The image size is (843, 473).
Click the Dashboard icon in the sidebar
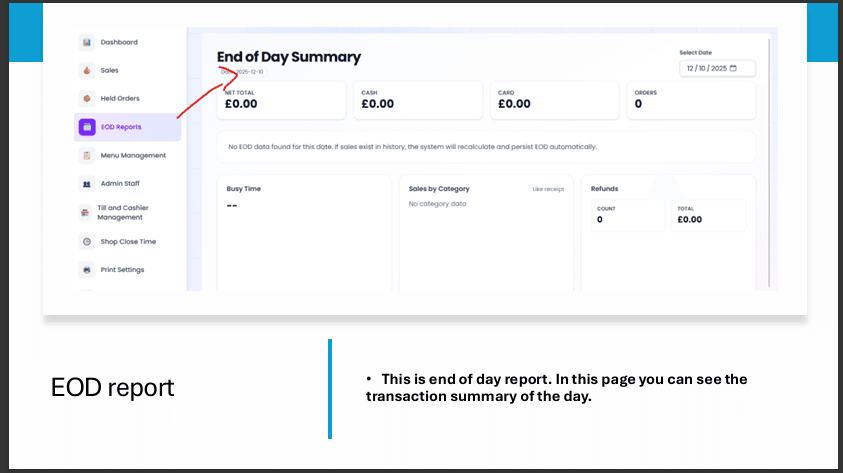click(x=87, y=42)
